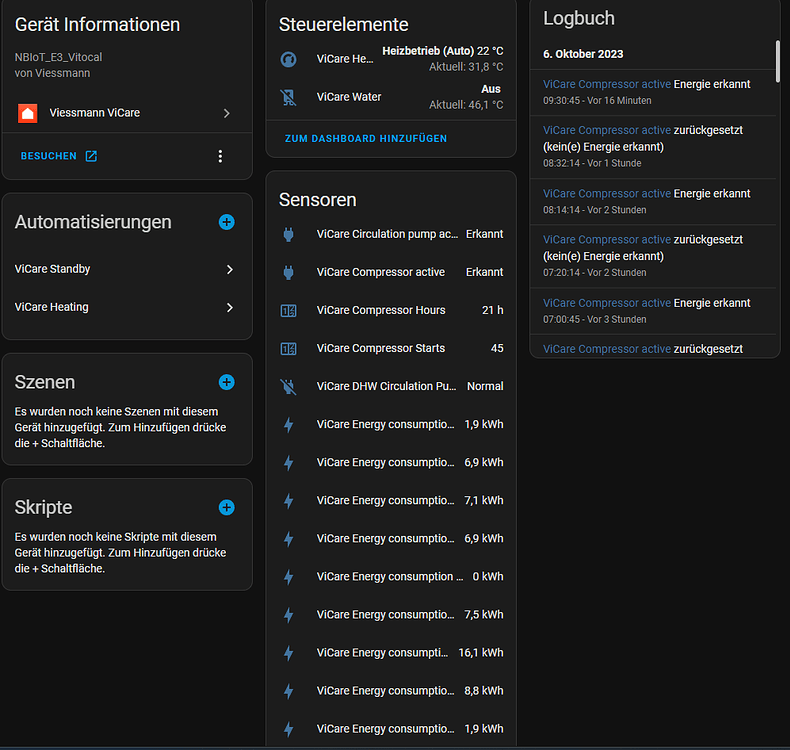Open the ViCare Standby automation chevron

(x=229, y=269)
